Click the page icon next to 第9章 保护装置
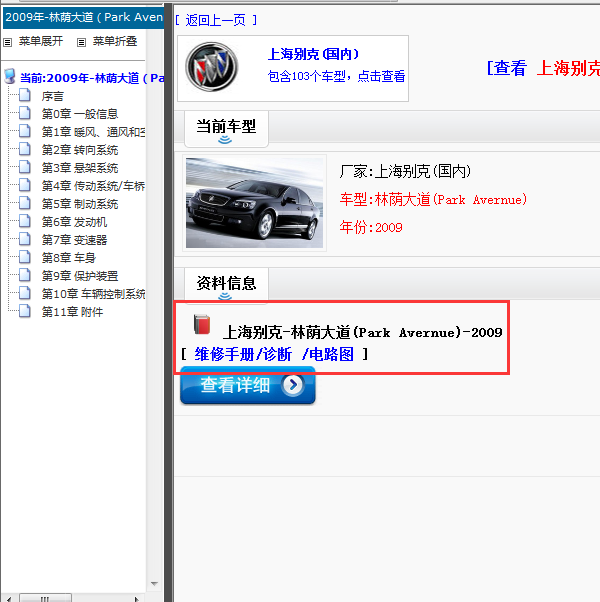 point(25,275)
